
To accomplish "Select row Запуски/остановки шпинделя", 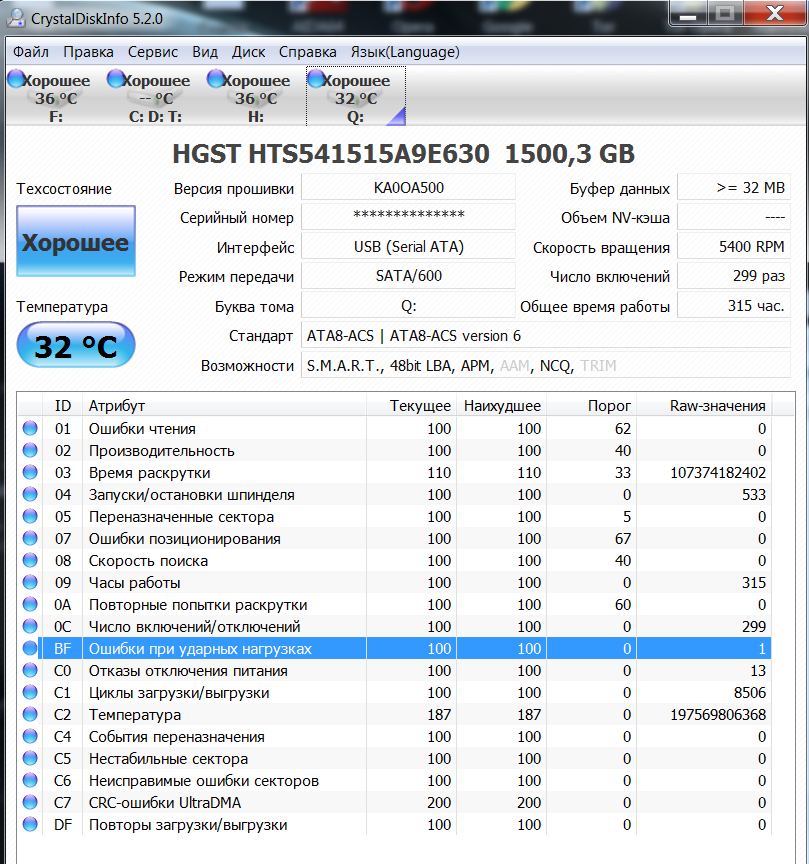I will [x=395, y=494].
